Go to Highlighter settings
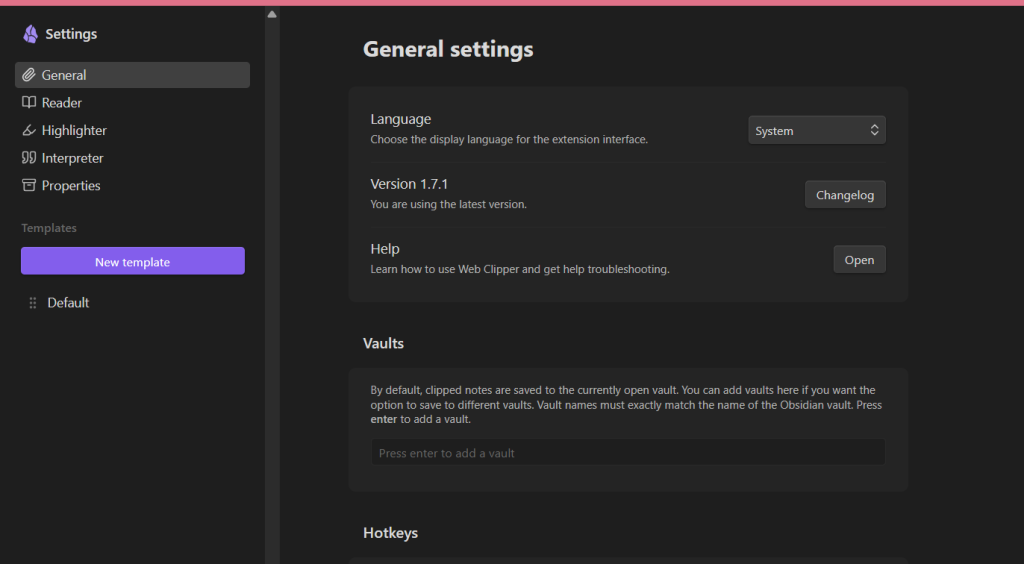 coord(133,131)
